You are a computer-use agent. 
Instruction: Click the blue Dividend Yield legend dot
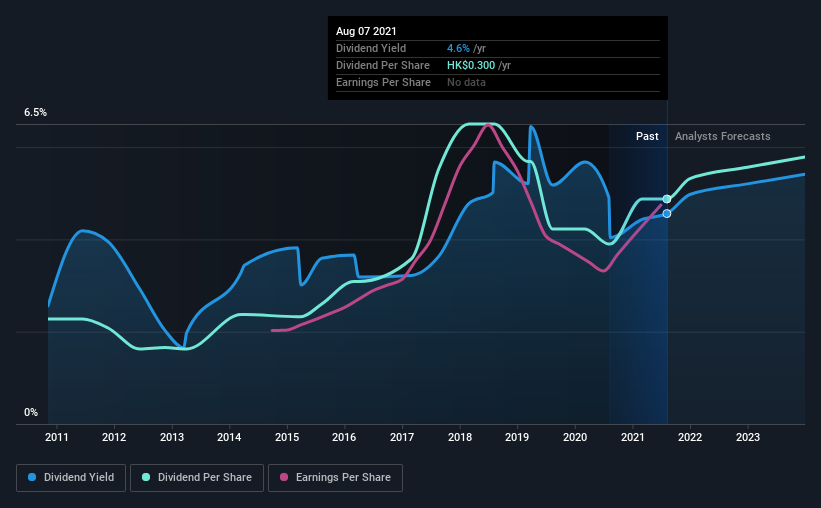point(32,477)
